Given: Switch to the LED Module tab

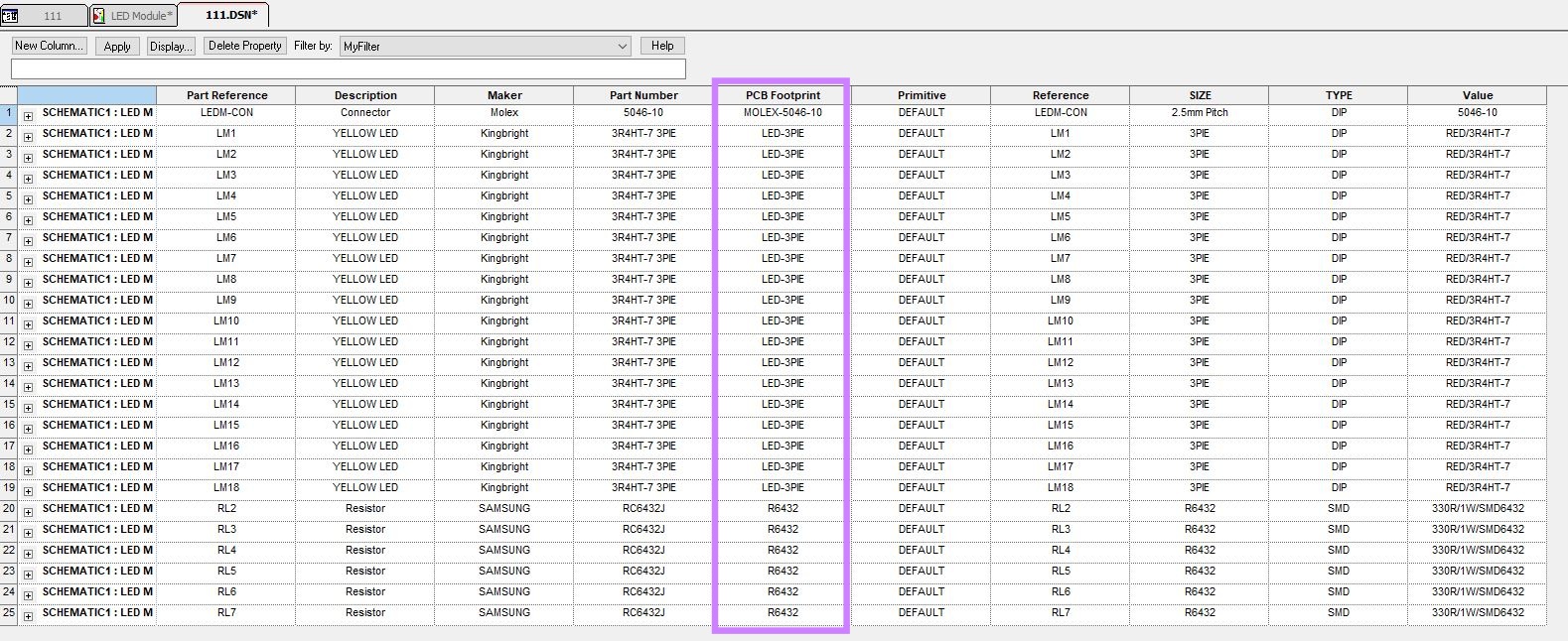Looking at the screenshot, I should [133, 16].
